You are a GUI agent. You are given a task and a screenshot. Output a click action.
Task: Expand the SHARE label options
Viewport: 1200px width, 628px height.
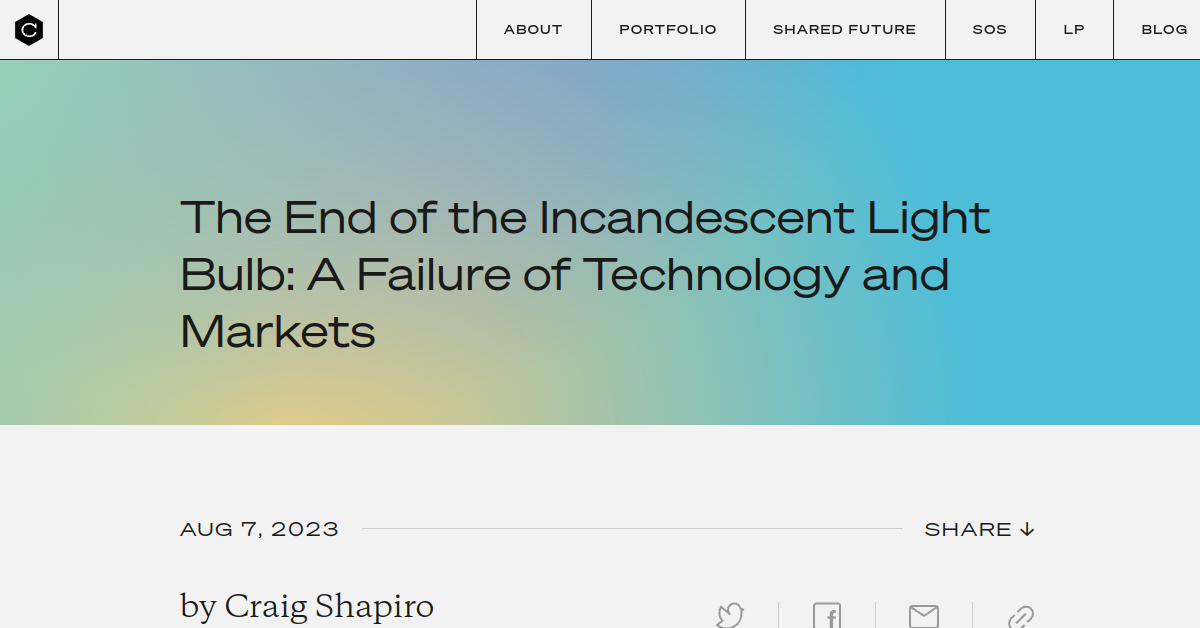(x=968, y=529)
